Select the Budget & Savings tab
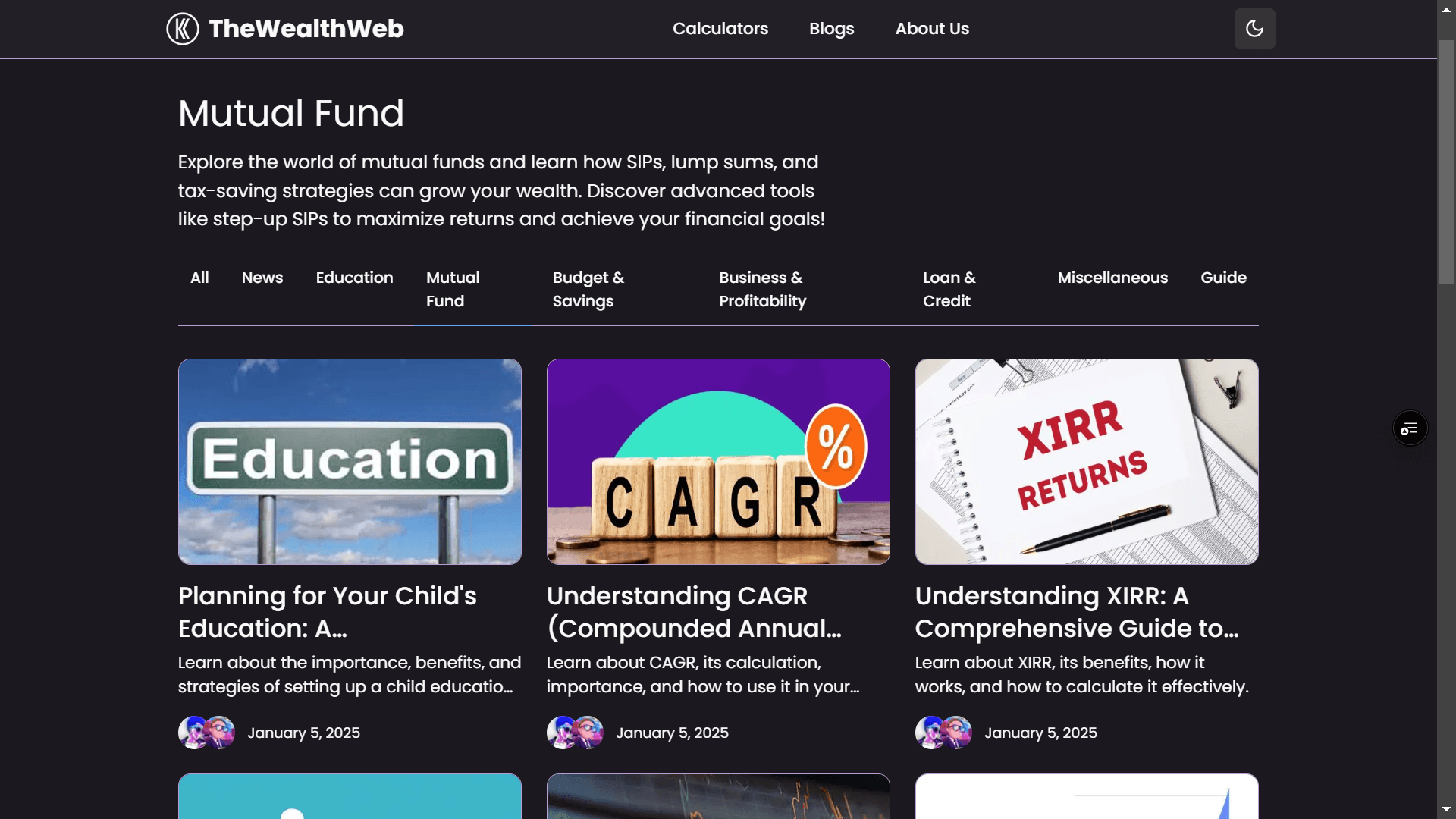This screenshot has width=1456, height=819. 588,289
